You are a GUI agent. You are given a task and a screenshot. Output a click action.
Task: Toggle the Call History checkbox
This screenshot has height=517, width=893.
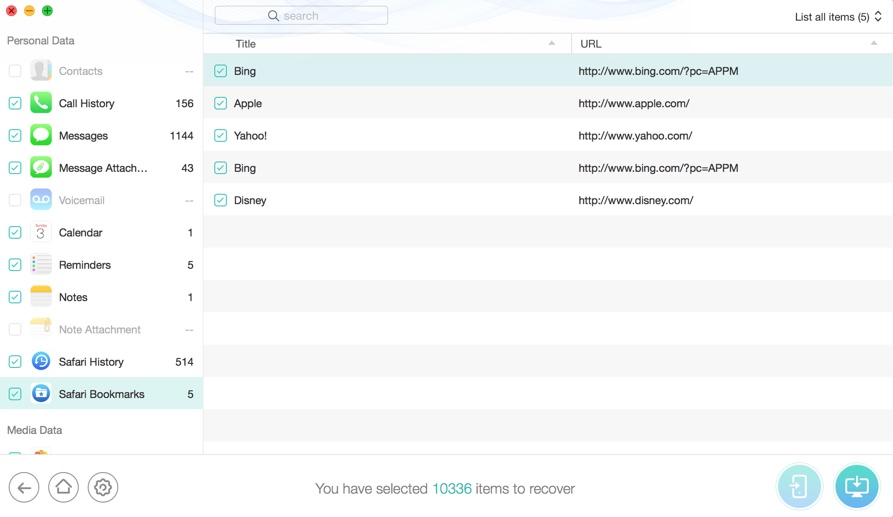tap(15, 103)
